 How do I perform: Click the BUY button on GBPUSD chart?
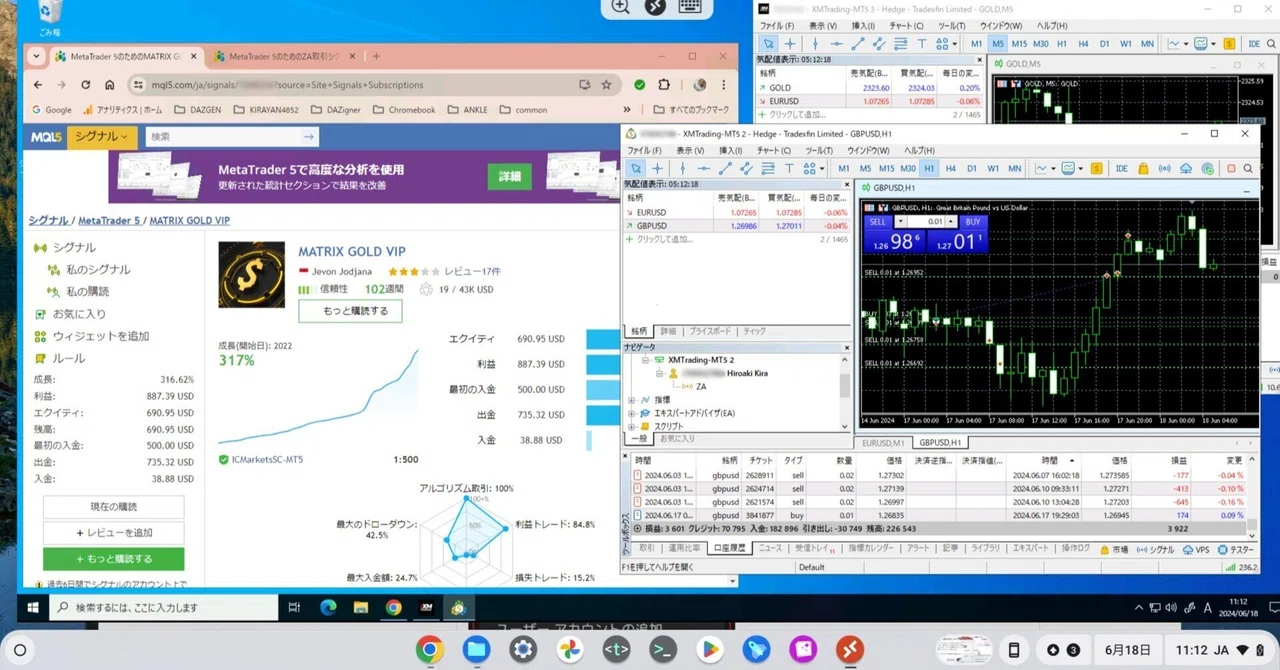972,222
